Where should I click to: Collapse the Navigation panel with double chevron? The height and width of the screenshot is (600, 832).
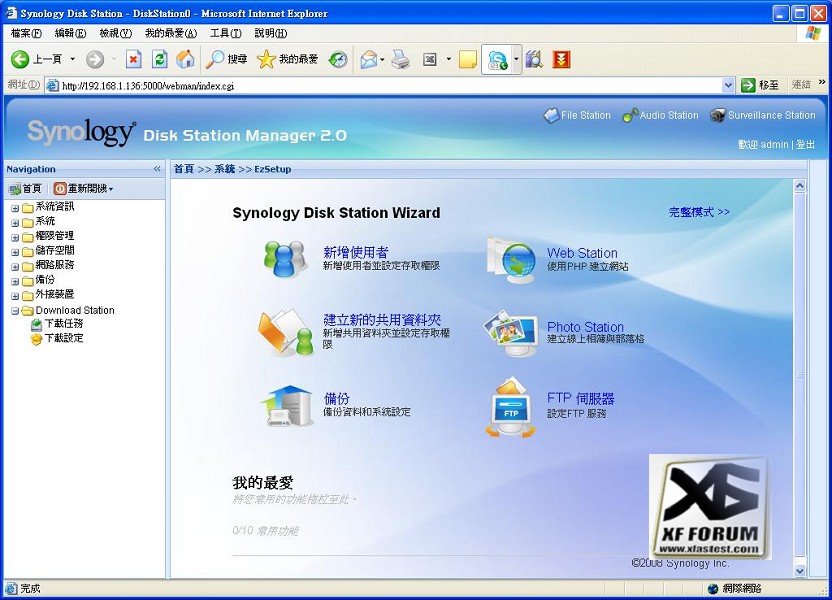pyautogui.click(x=157, y=169)
